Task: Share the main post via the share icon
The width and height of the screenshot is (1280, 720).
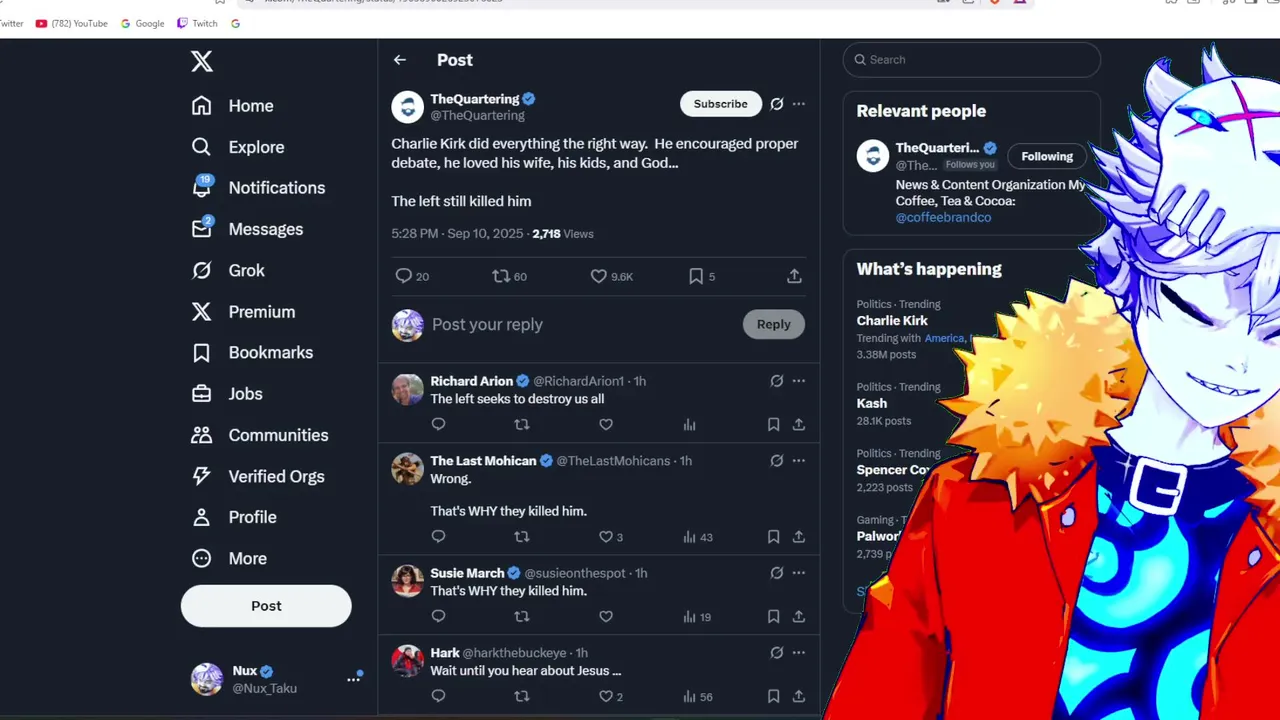Action: [x=794, y=276]
